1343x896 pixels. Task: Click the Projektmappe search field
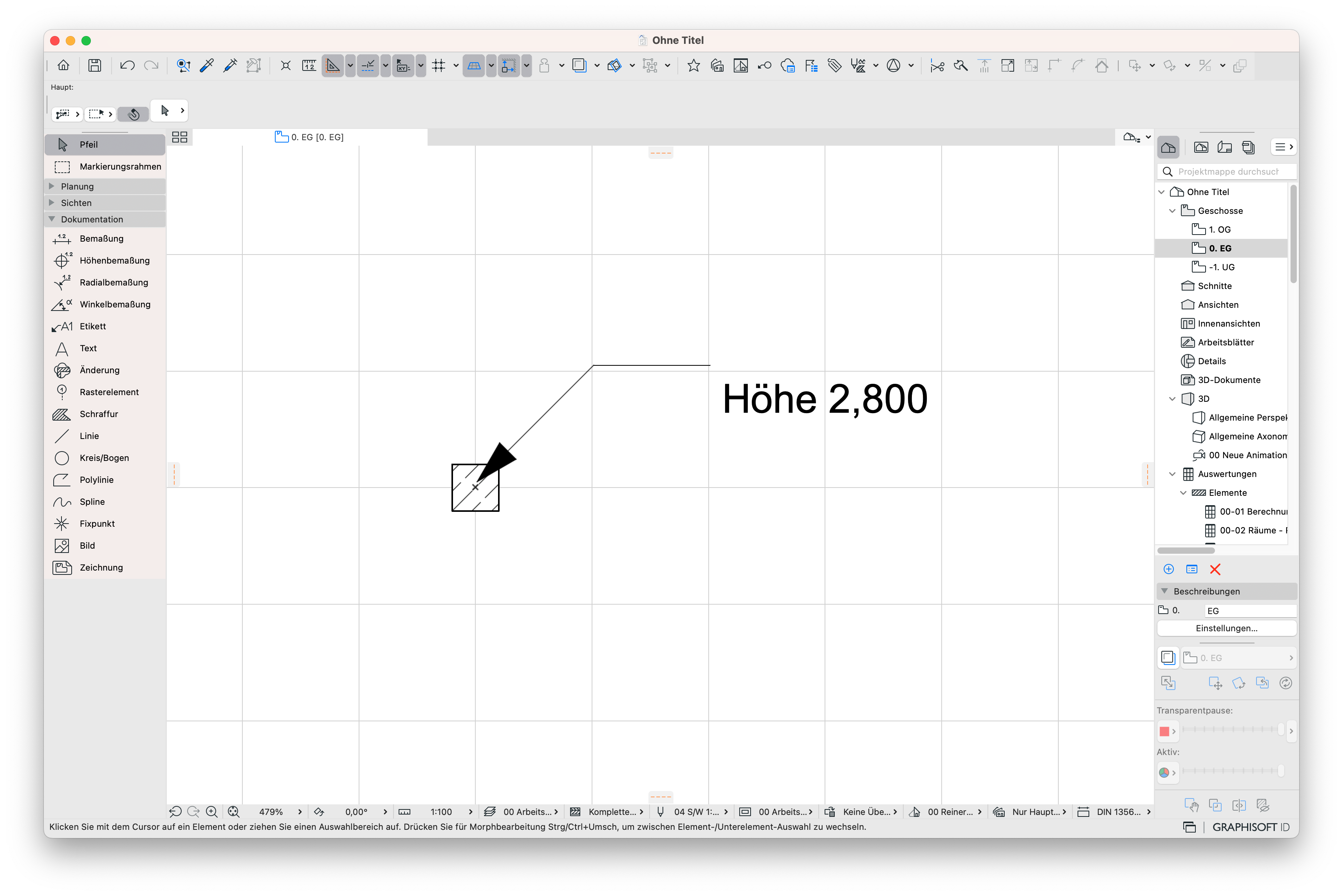(x=1227, y=172)
